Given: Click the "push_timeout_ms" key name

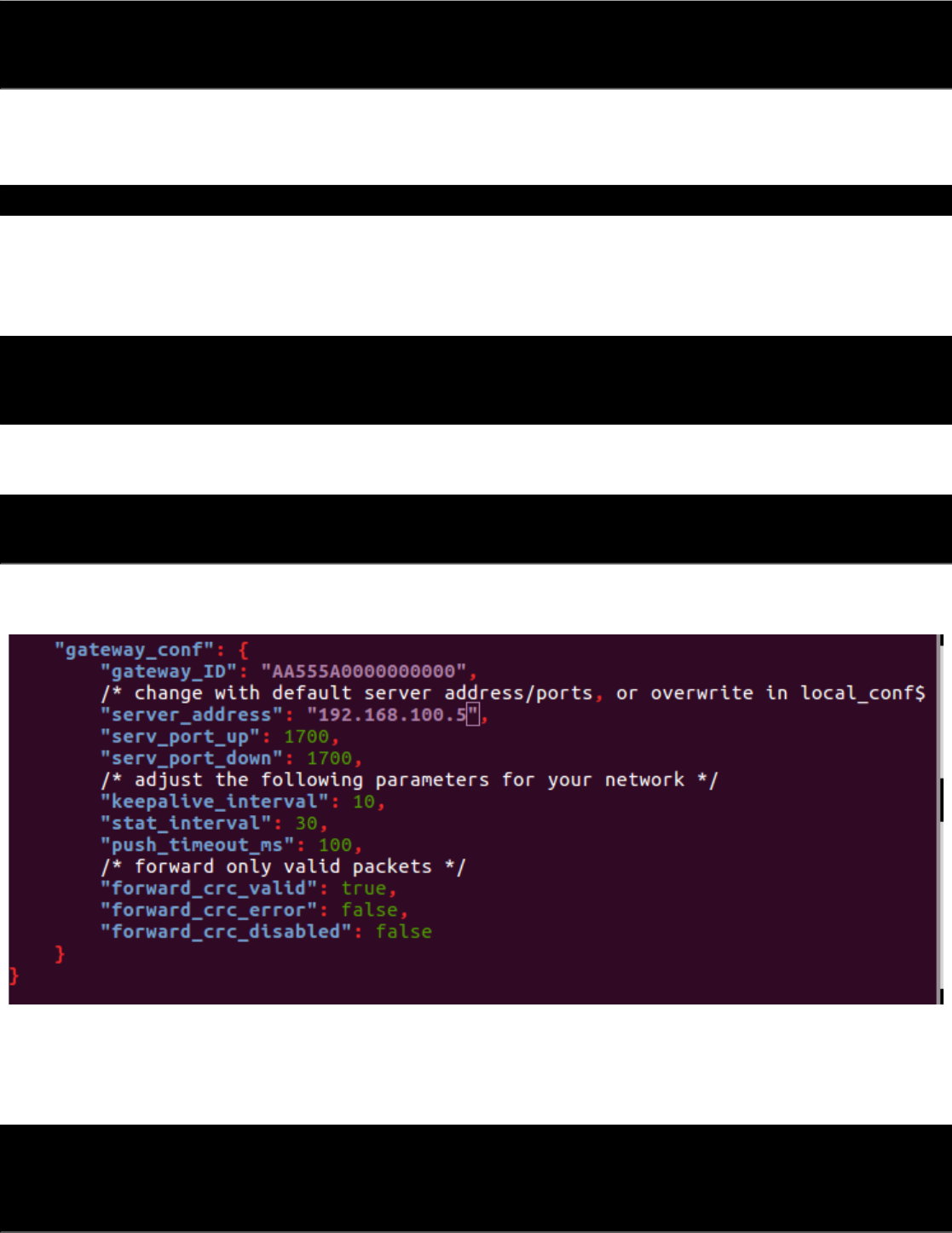Looking at the screenshot, I should [x=198, y=845].
